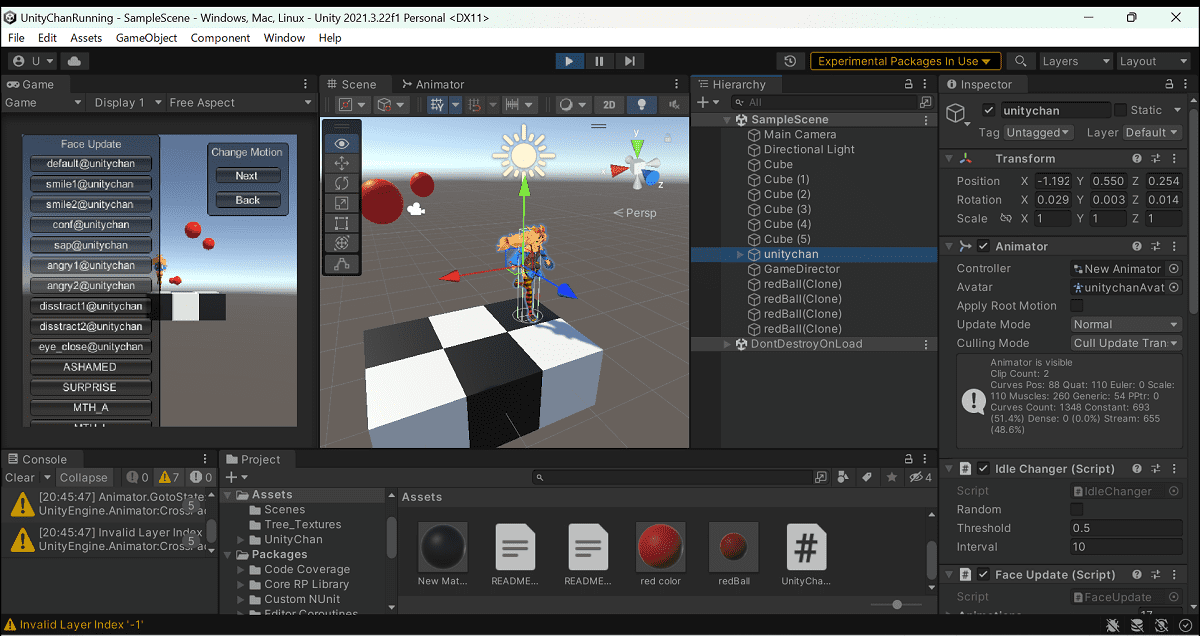This screenshot has height=636, width=1200.
Task: Open the GameObject menu
Action: tap(146, 38)
